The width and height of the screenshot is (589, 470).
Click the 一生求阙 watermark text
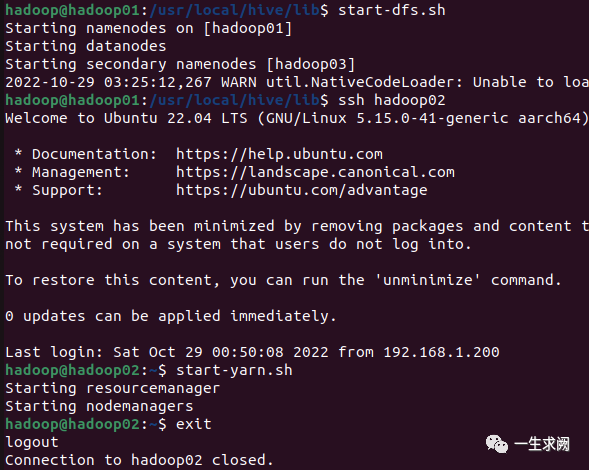point(541,444)
